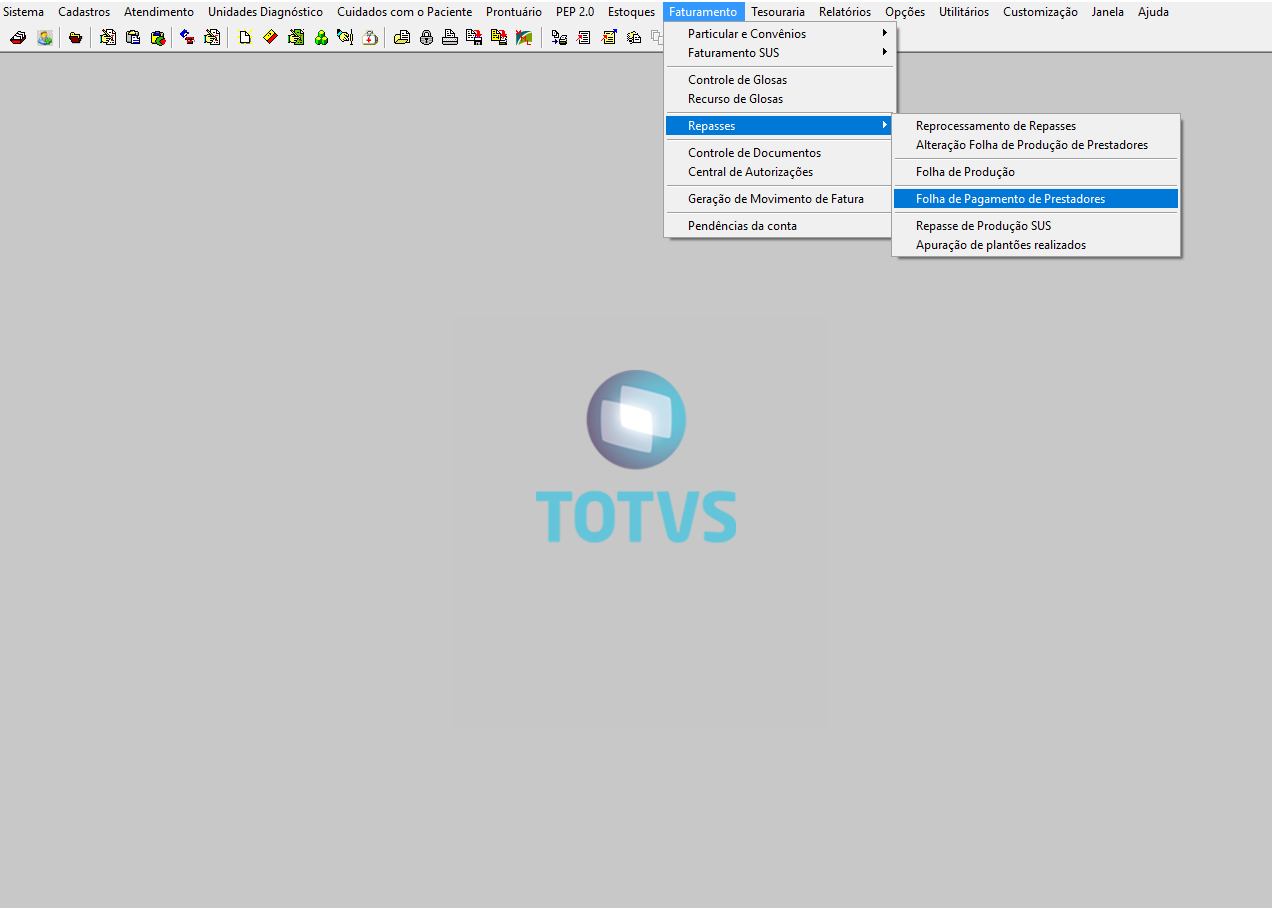1272x908 pixels.
Task: Open the Tesouraria menu
Action: 777,12
